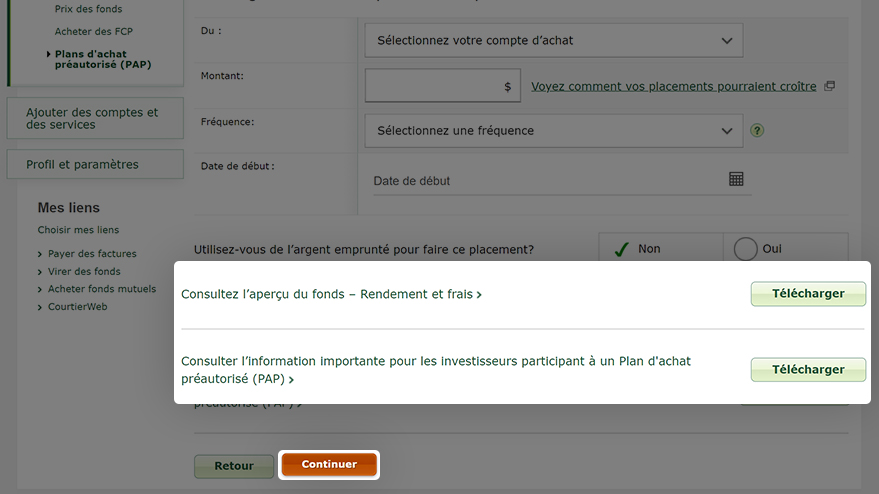Click chevron icon before Payer des factures
This screenshot has height=494, width=879.
(40, 255)
